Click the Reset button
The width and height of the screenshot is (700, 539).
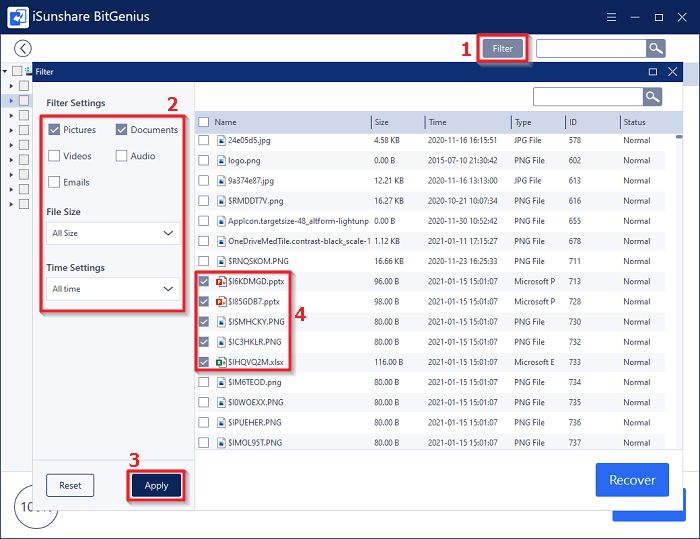click(70, 485)
